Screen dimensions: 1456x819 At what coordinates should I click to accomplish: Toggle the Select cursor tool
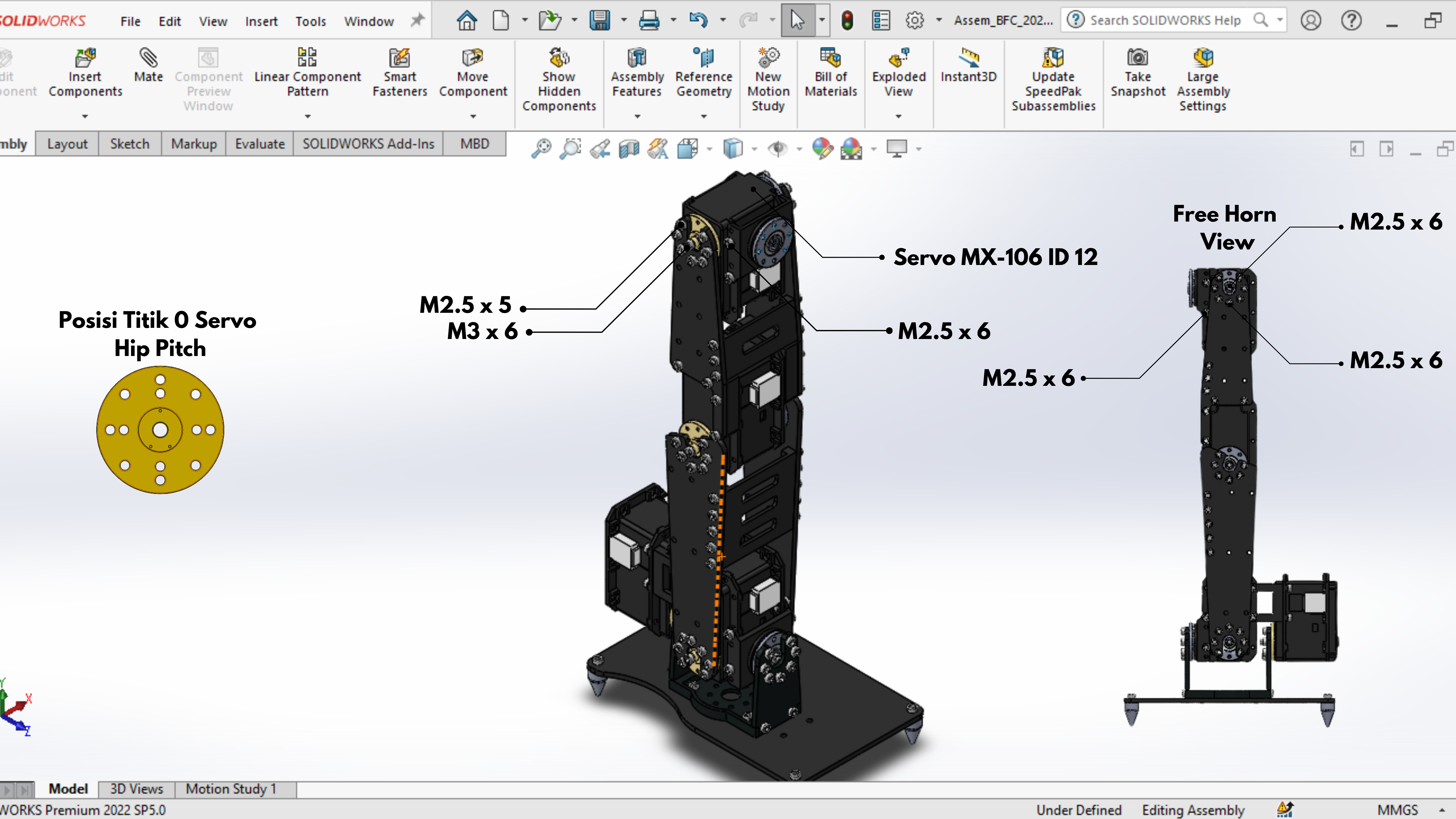tap(797, 21)
